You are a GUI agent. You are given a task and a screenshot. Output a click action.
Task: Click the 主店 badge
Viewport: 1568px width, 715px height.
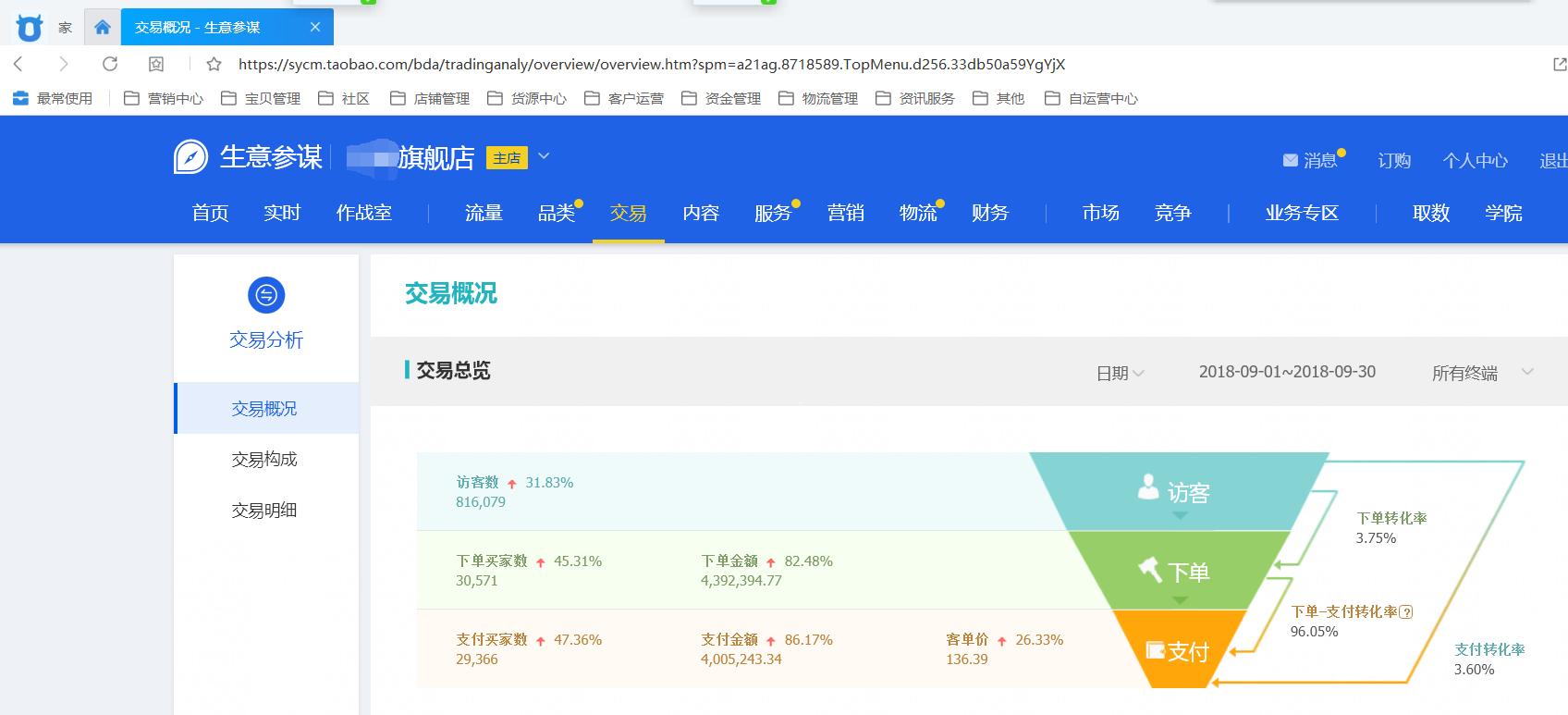point(507,158)
